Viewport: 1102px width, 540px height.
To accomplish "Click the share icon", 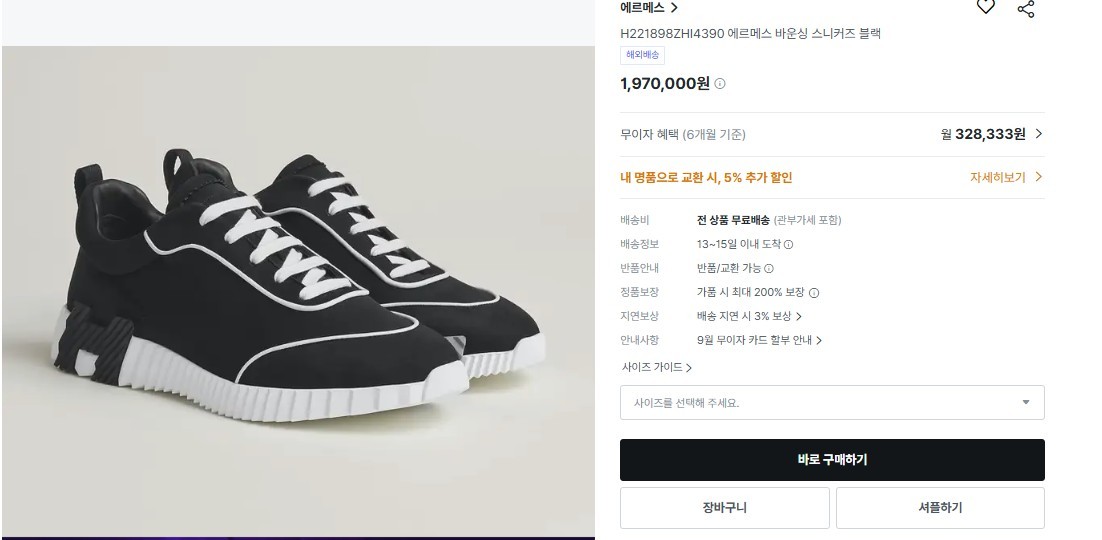I will click(x=1025, y=8).
